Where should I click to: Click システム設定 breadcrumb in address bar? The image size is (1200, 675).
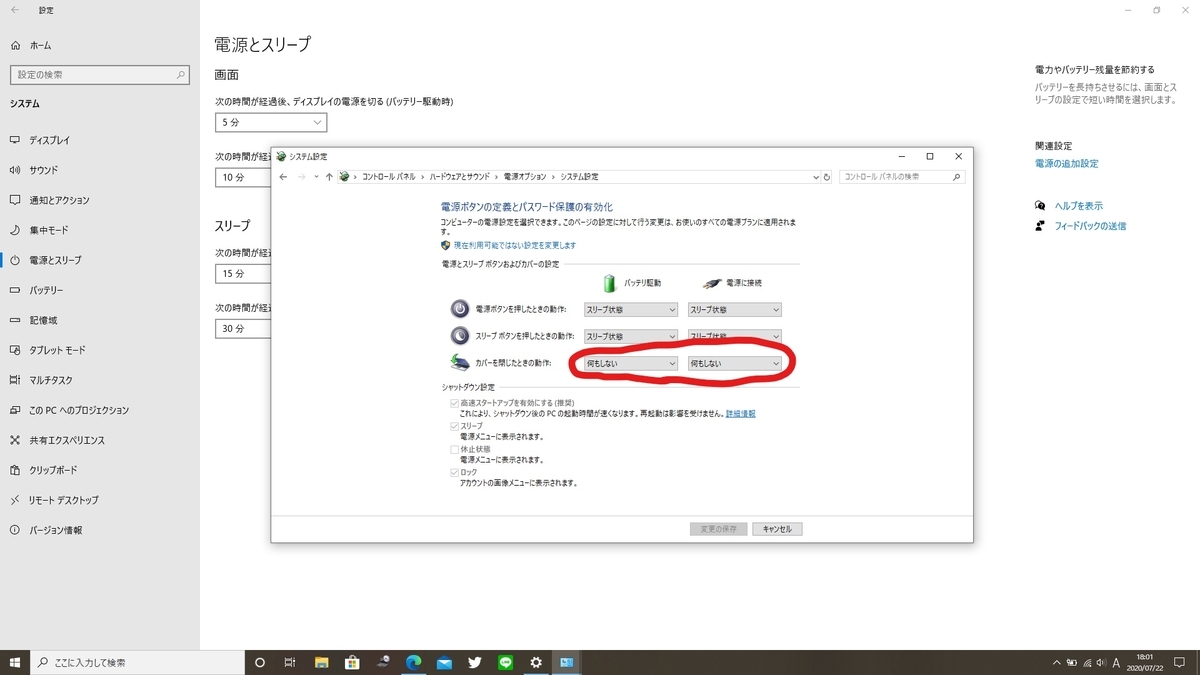click(579, 177)
